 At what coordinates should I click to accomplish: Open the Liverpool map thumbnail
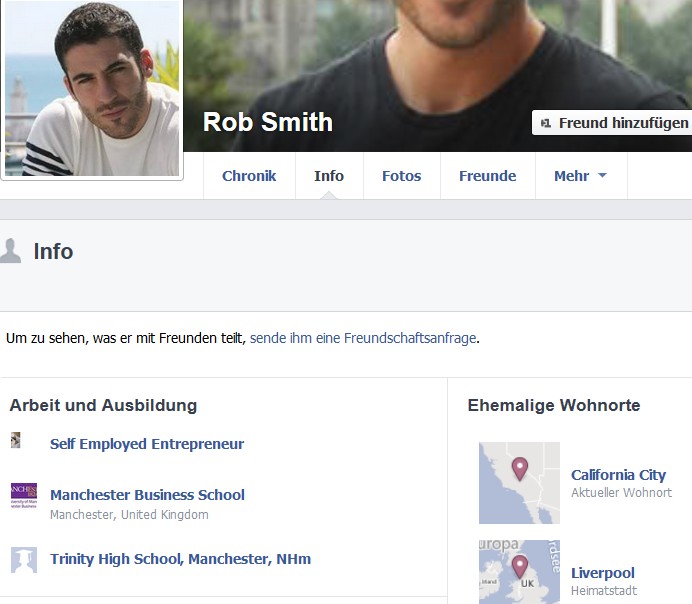tap(519, 572)
